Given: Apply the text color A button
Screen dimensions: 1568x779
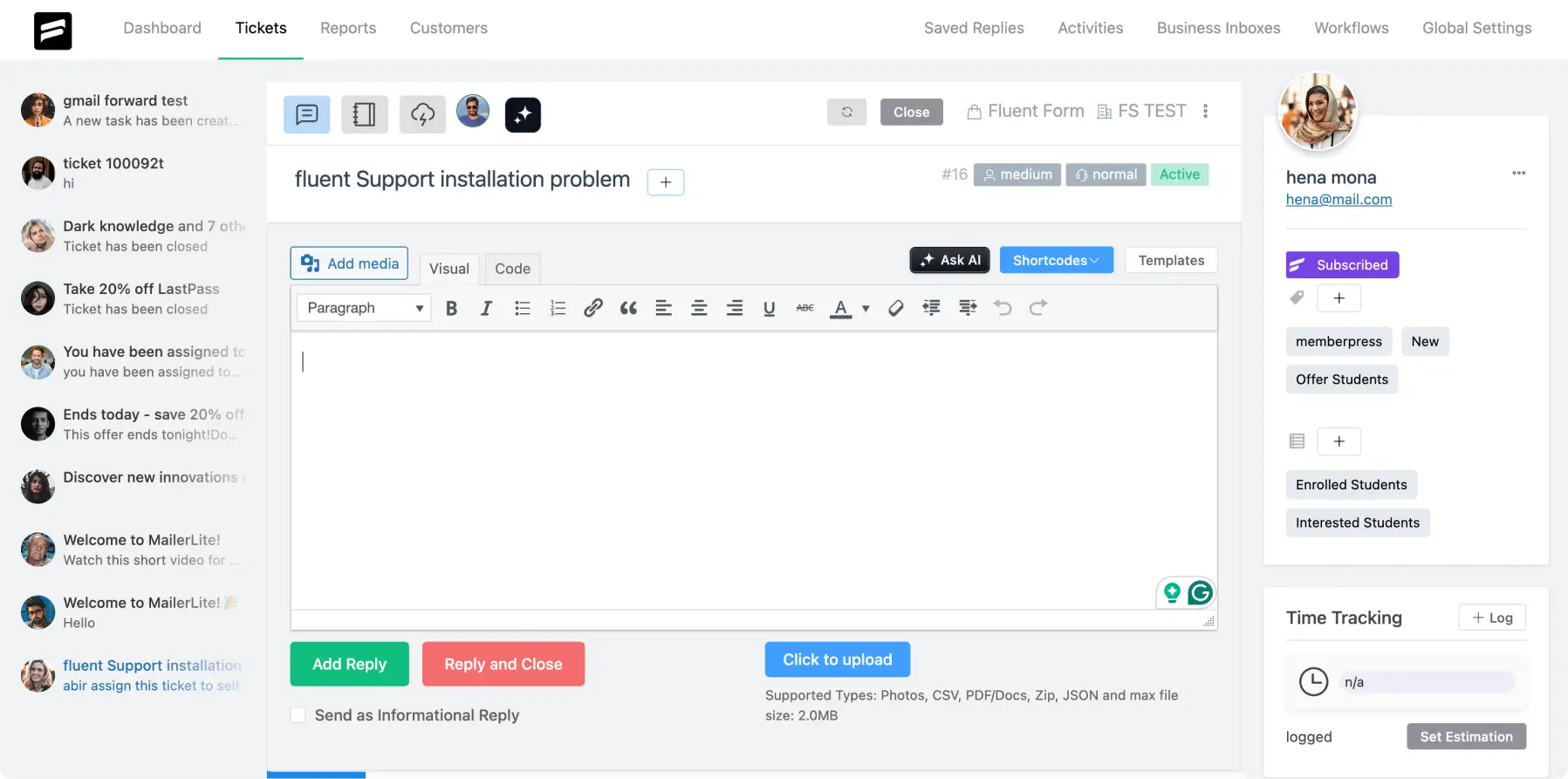Looking at the screenshot, I should 840,308.
